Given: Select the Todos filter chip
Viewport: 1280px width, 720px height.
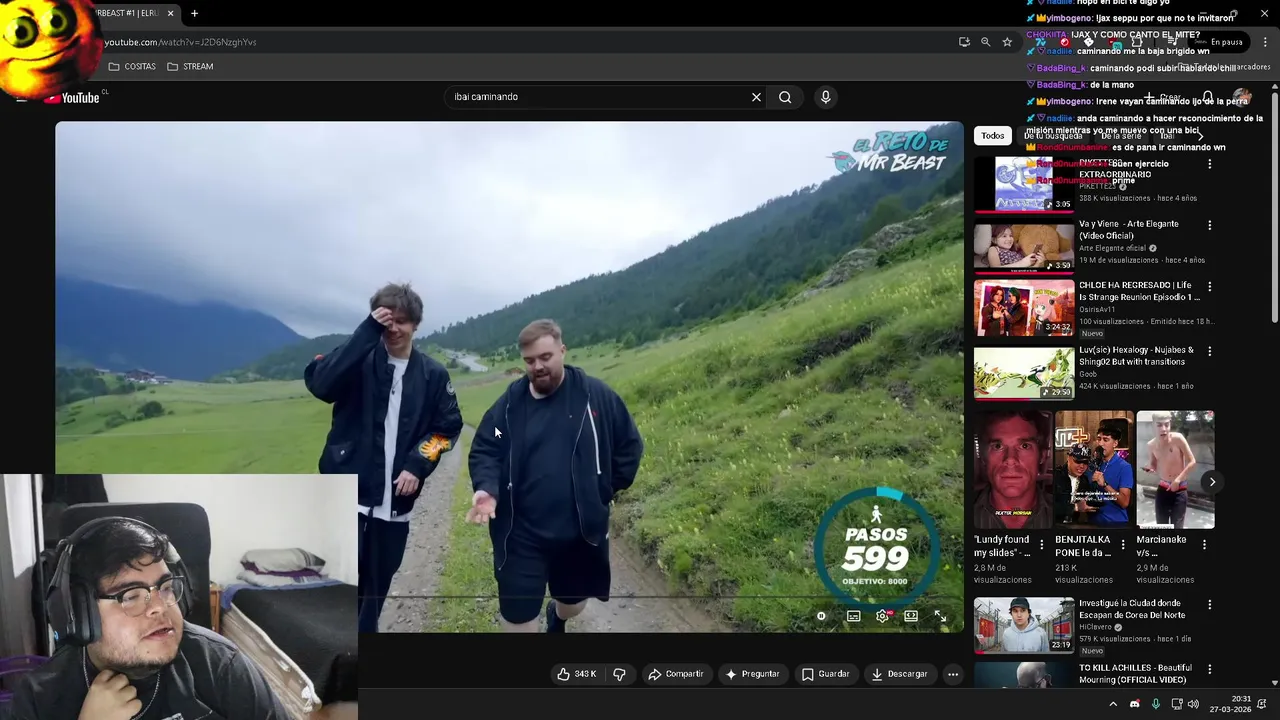Looking at the screenshot, I should click(x=992, y=135).
